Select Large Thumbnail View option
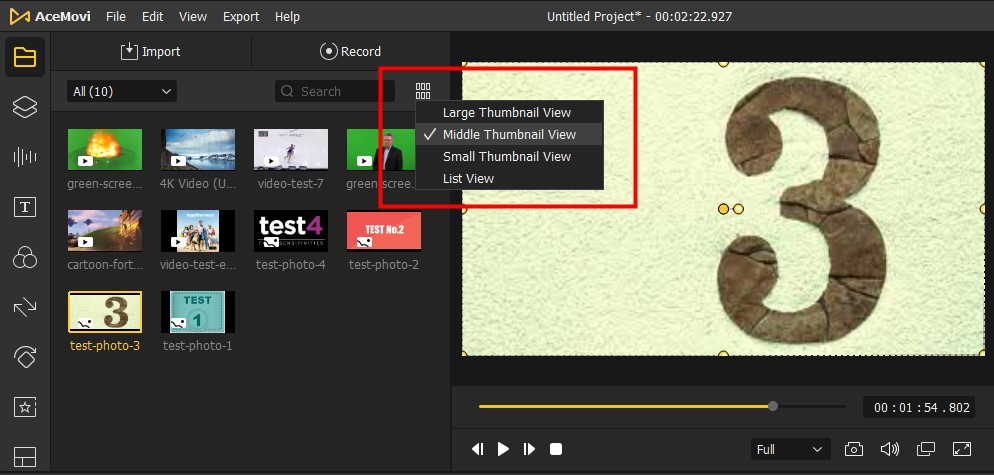Screen dimensions: 994x475 tap(507, 113)
